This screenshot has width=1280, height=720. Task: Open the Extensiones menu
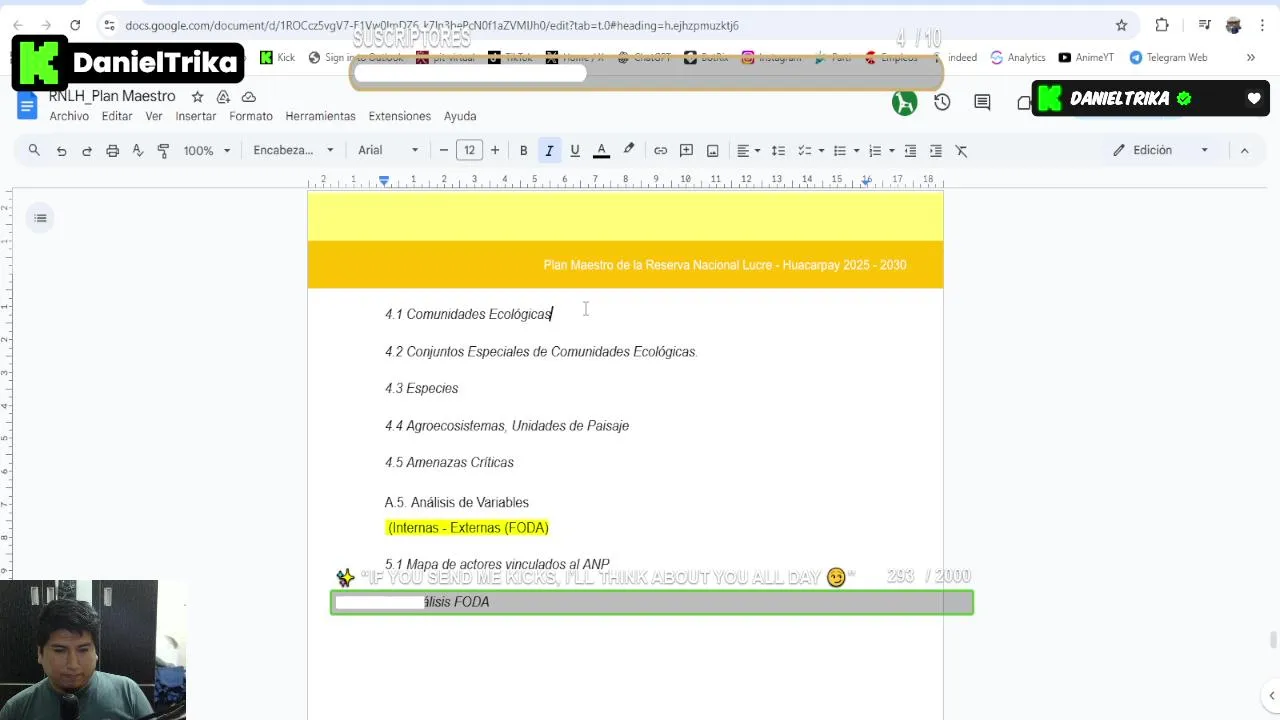[x=400, y=116]
